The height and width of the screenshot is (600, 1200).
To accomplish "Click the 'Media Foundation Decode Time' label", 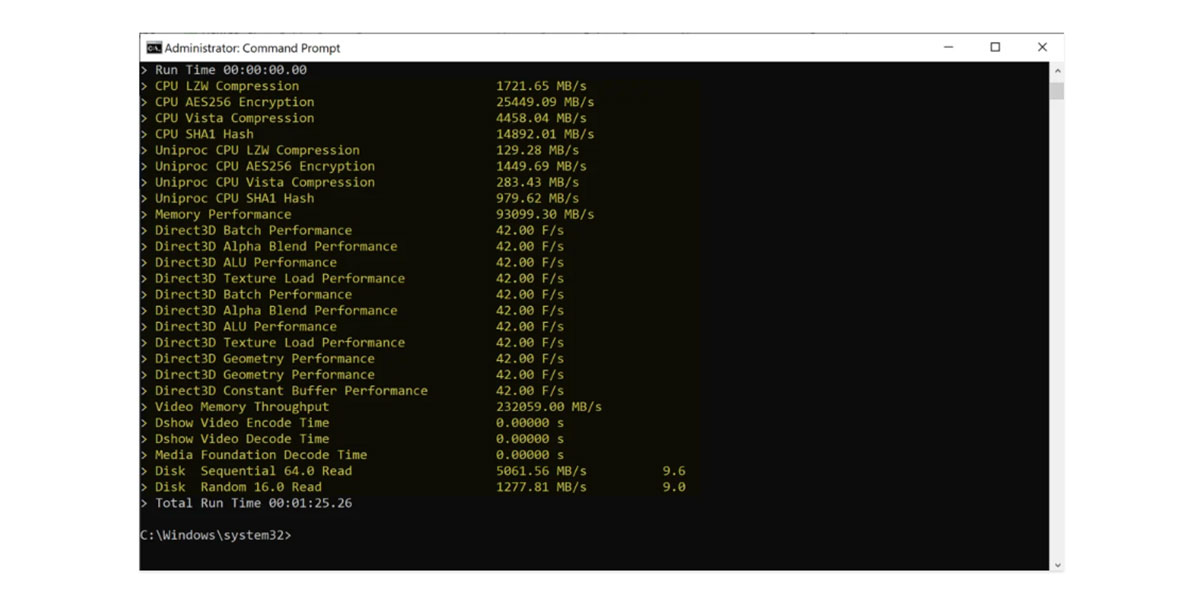I will pos(261,455).
